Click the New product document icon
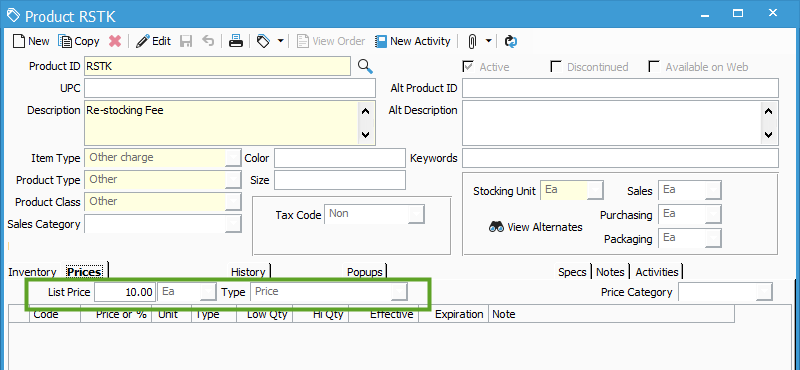The image size is (800, 370). tap(19, 41)
